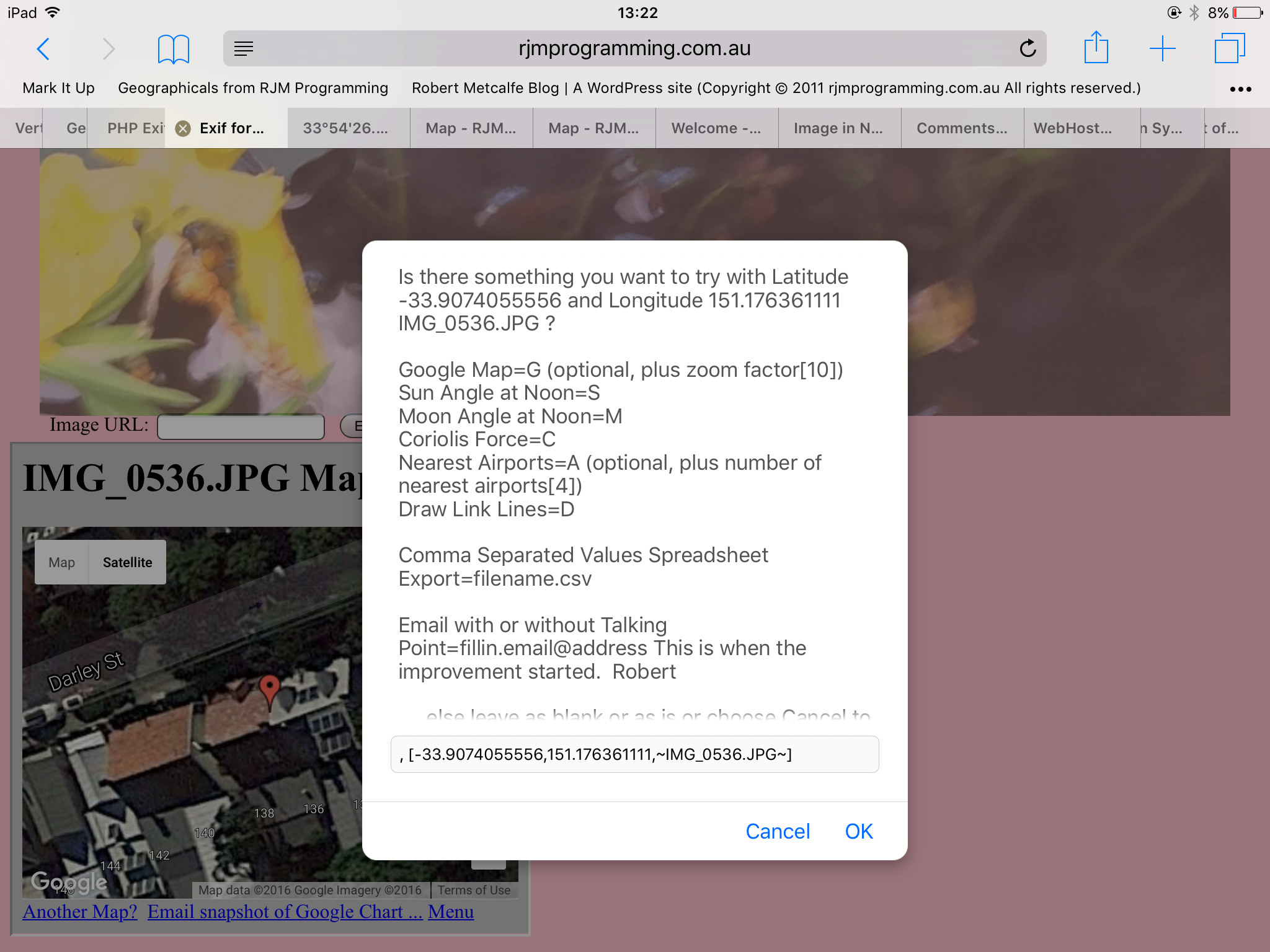The image size is (1270, 952).
Task: Switch map to Satellite view
Action: point(128,562)
